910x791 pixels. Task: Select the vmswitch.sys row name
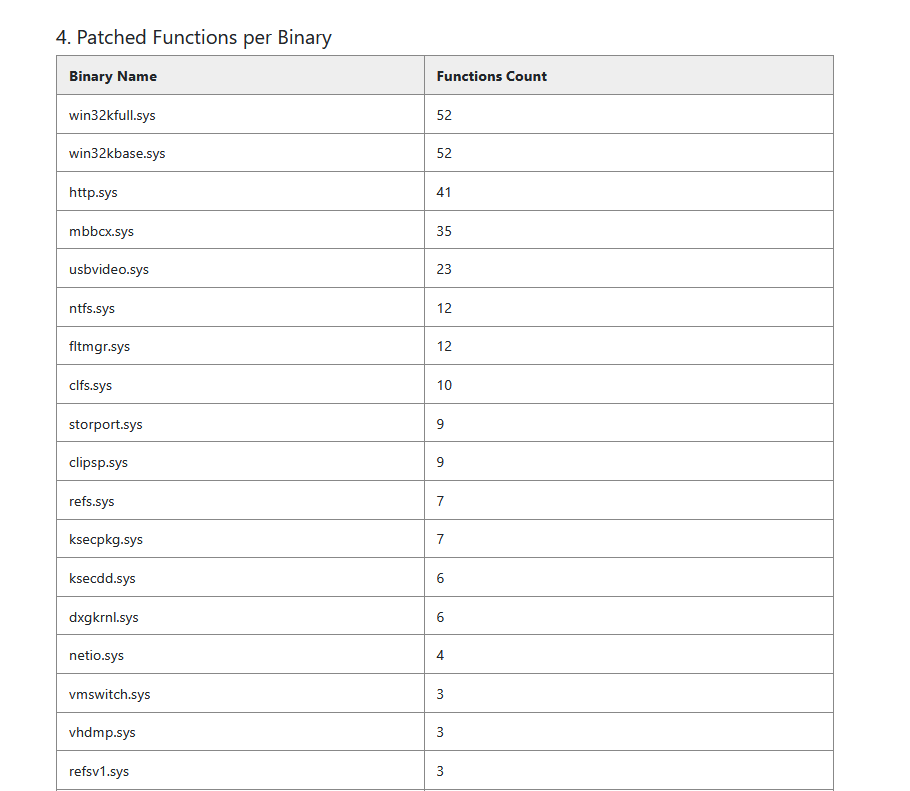coord(109,694)
